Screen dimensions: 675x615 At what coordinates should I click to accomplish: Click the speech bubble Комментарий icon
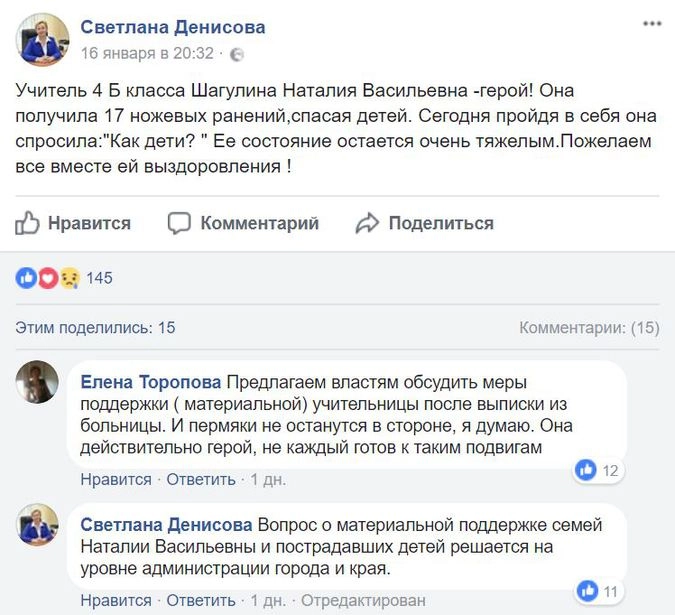click(180, 222)
